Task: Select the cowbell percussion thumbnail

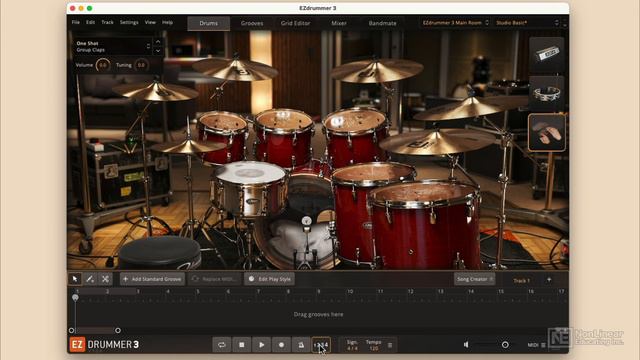Action: (x=547, y=55)
